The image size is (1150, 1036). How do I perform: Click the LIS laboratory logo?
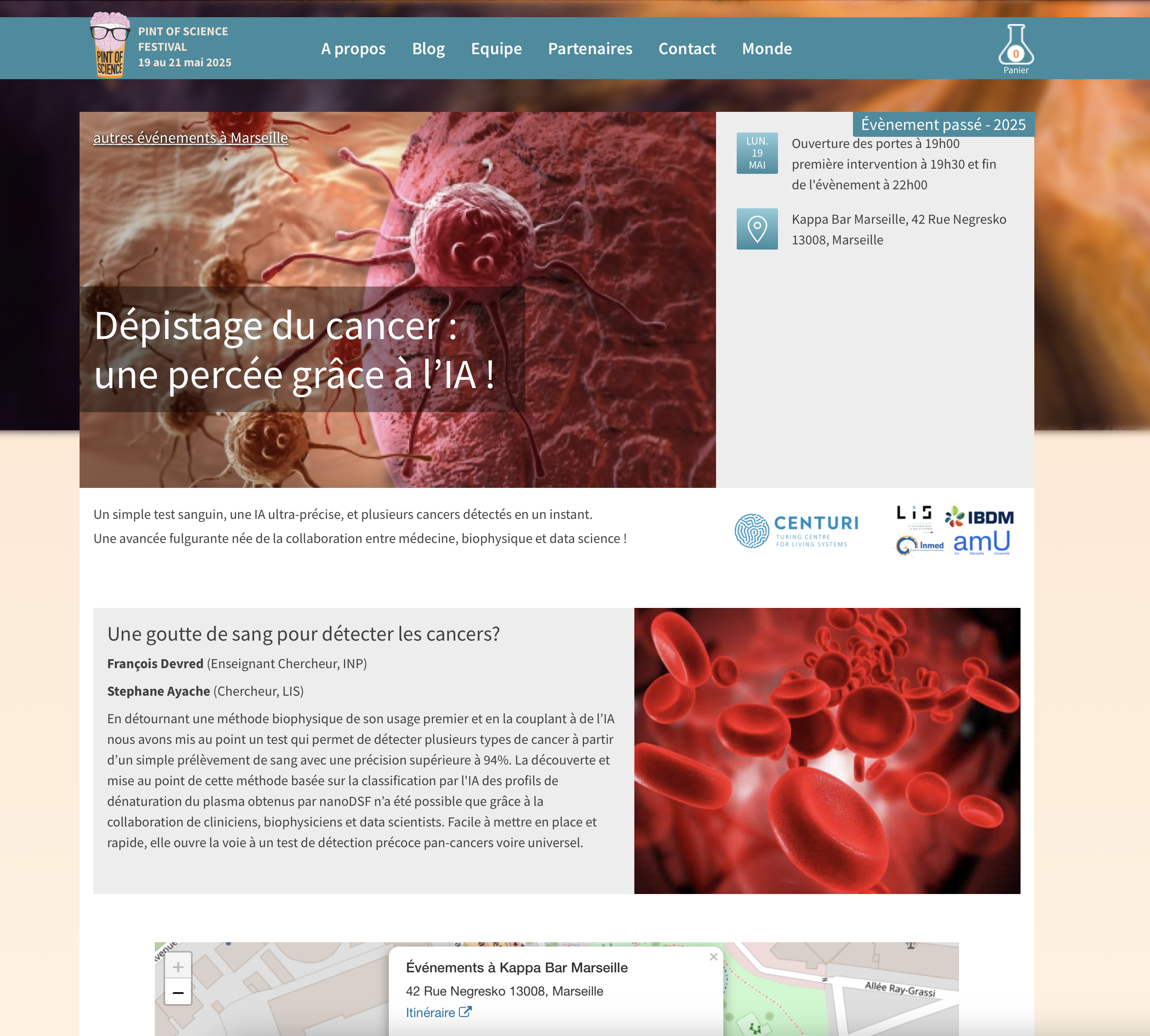[x=914, y=516]
